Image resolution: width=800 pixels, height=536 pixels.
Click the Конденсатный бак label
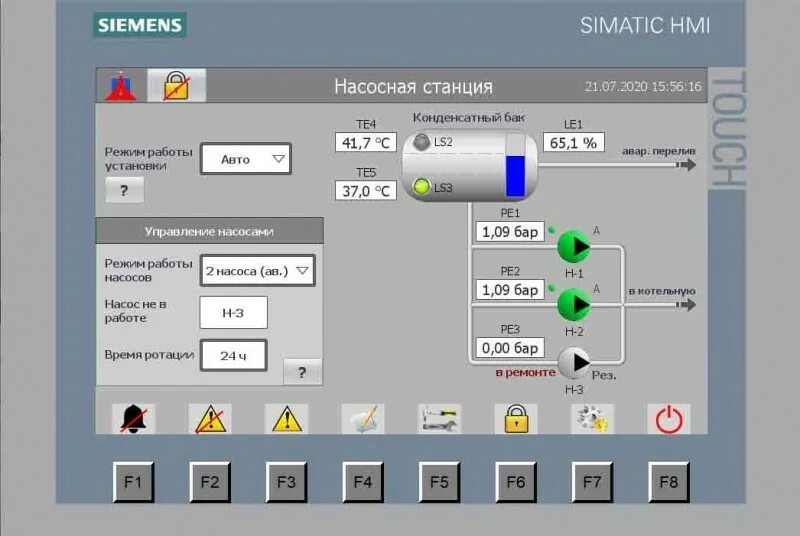click(468, 117)
